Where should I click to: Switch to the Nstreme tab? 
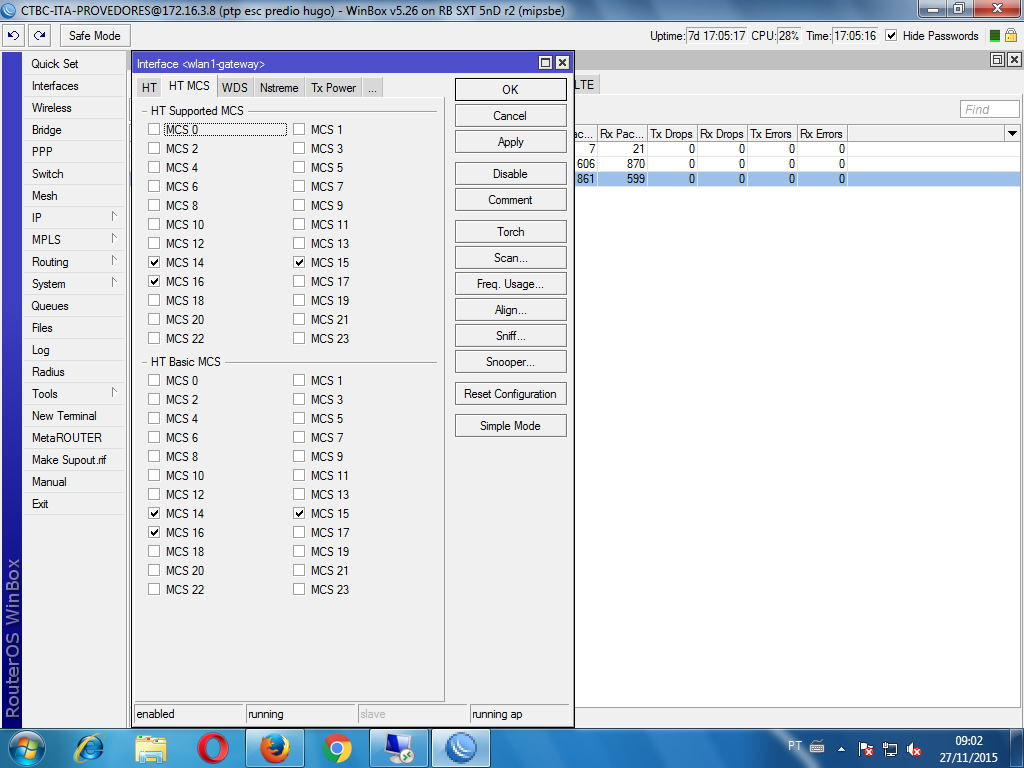(x=279, y=88)
